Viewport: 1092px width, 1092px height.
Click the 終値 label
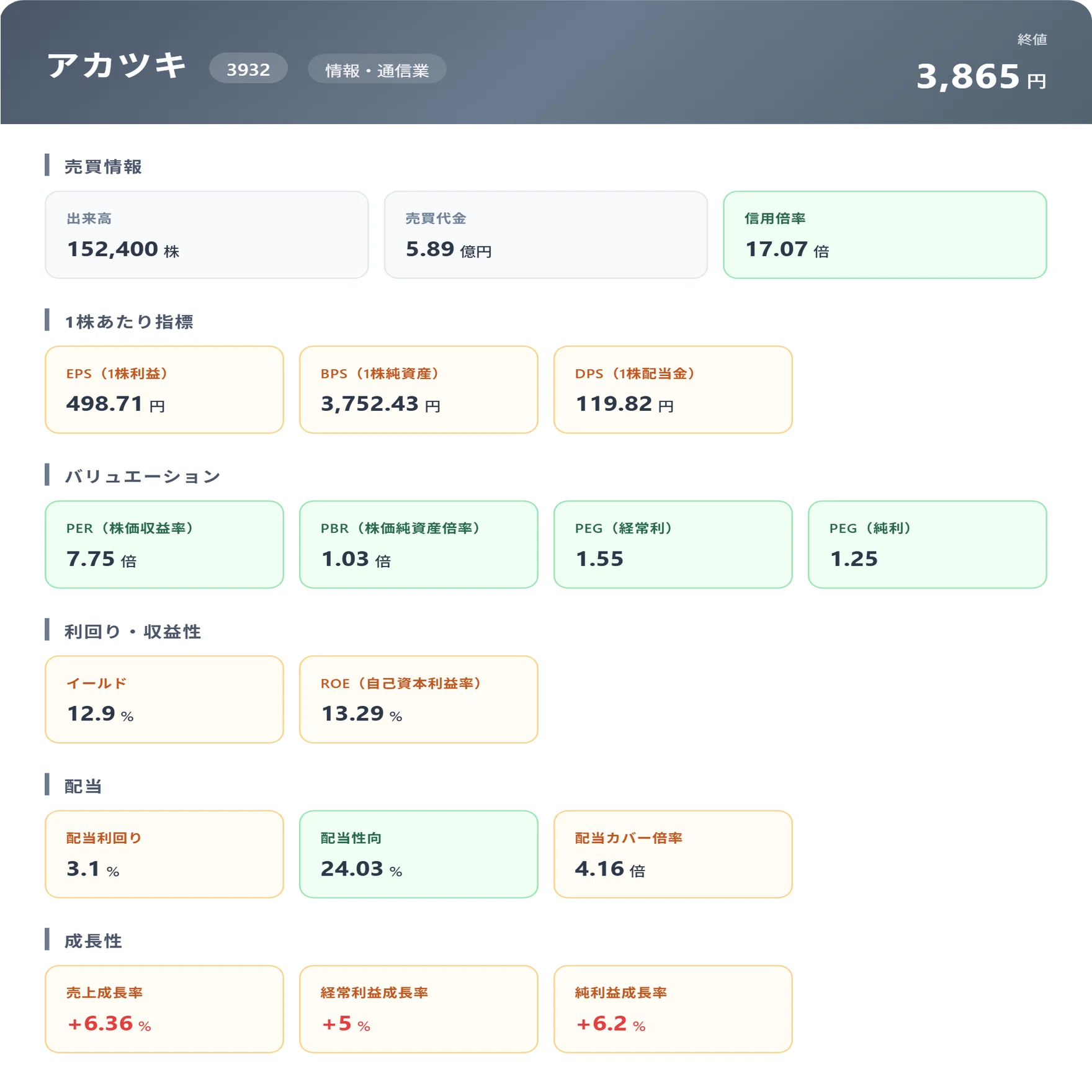[1032, 39]
